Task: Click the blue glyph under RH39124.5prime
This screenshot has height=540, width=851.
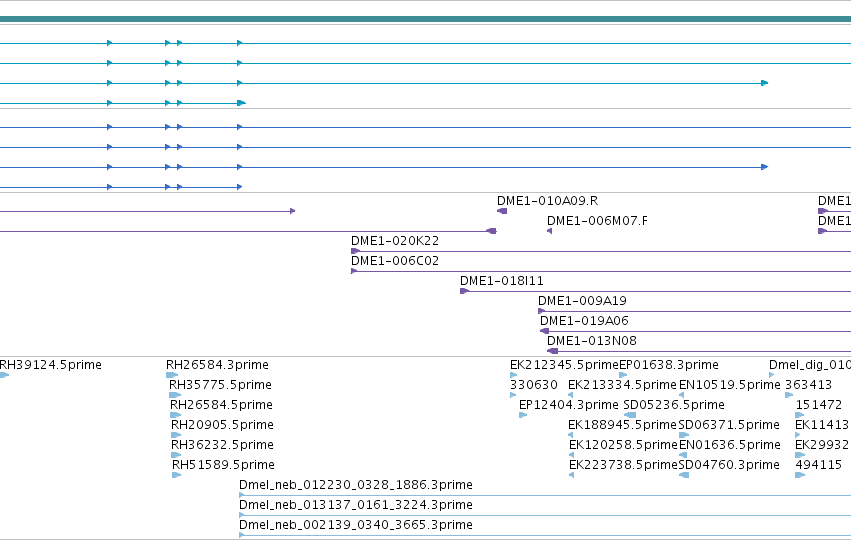Action: [x=4, y=375]
